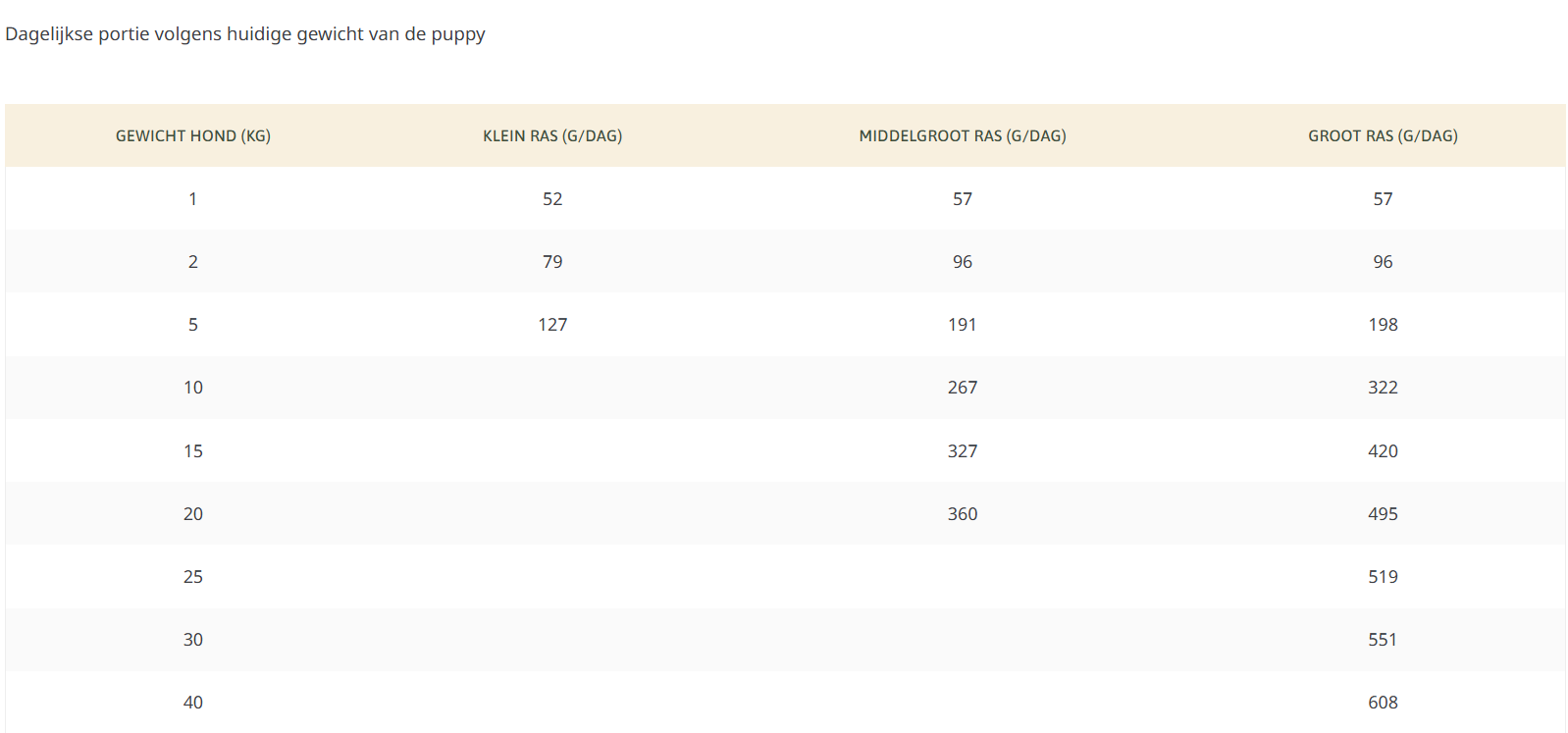This screenshot has height=733, width=1568.
Task: Click the 'Middelgroot ras (g/dag)' column header
Action: (x=963, y=136)
